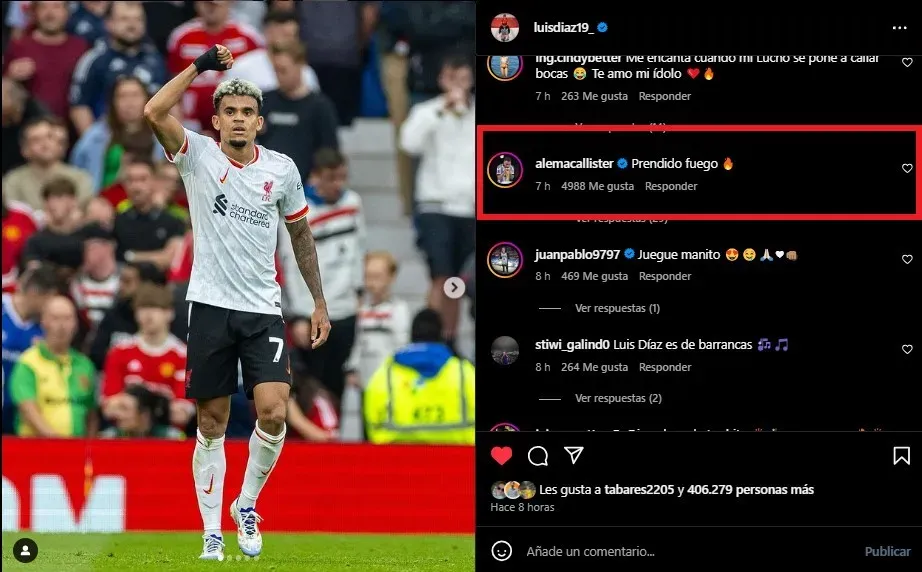Open the three-dot more options menu

pyautogui.click(x=899, y=28)
